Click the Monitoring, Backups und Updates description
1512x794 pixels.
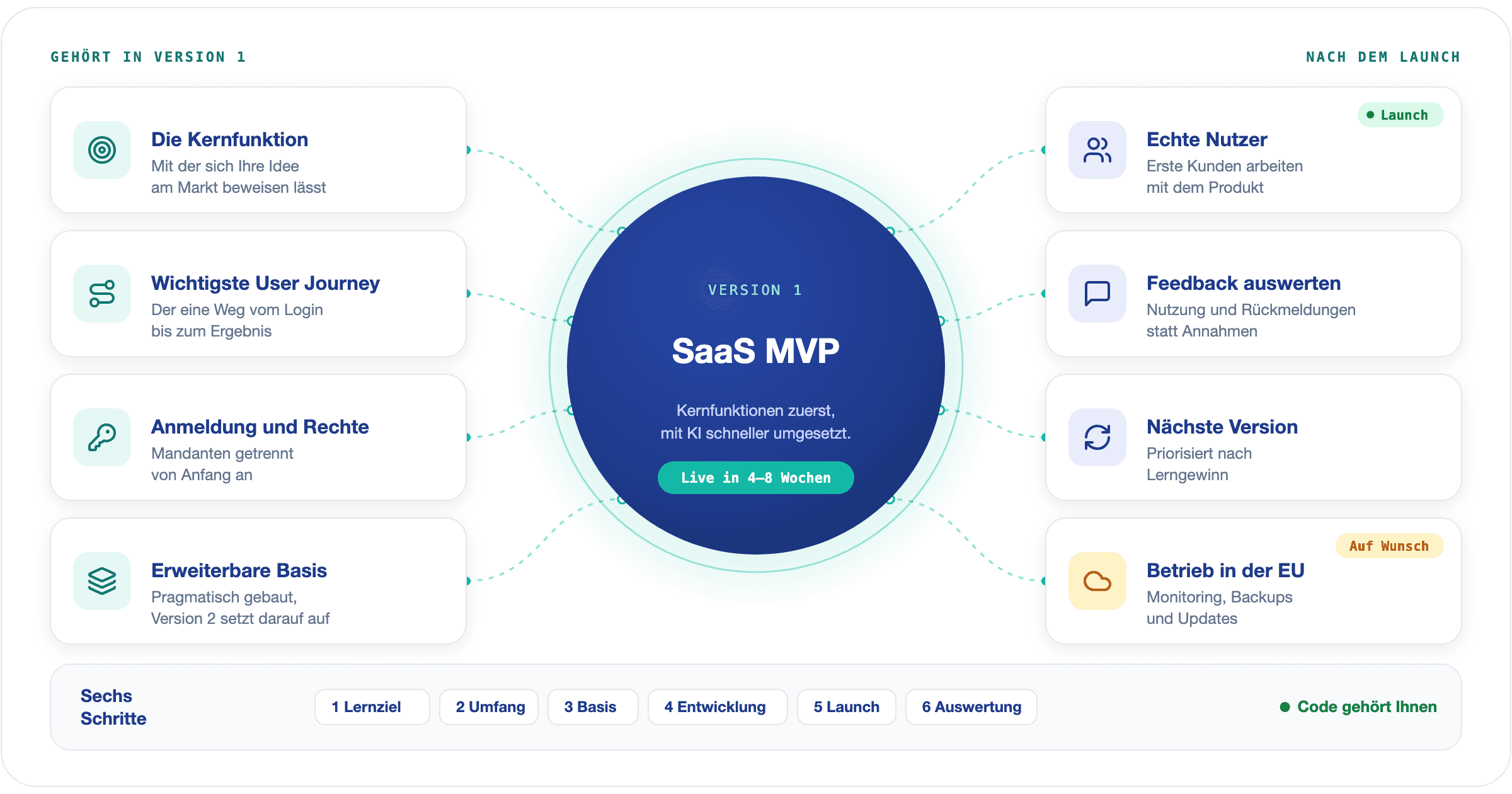pyautogui.click(x=1219, y=607)
